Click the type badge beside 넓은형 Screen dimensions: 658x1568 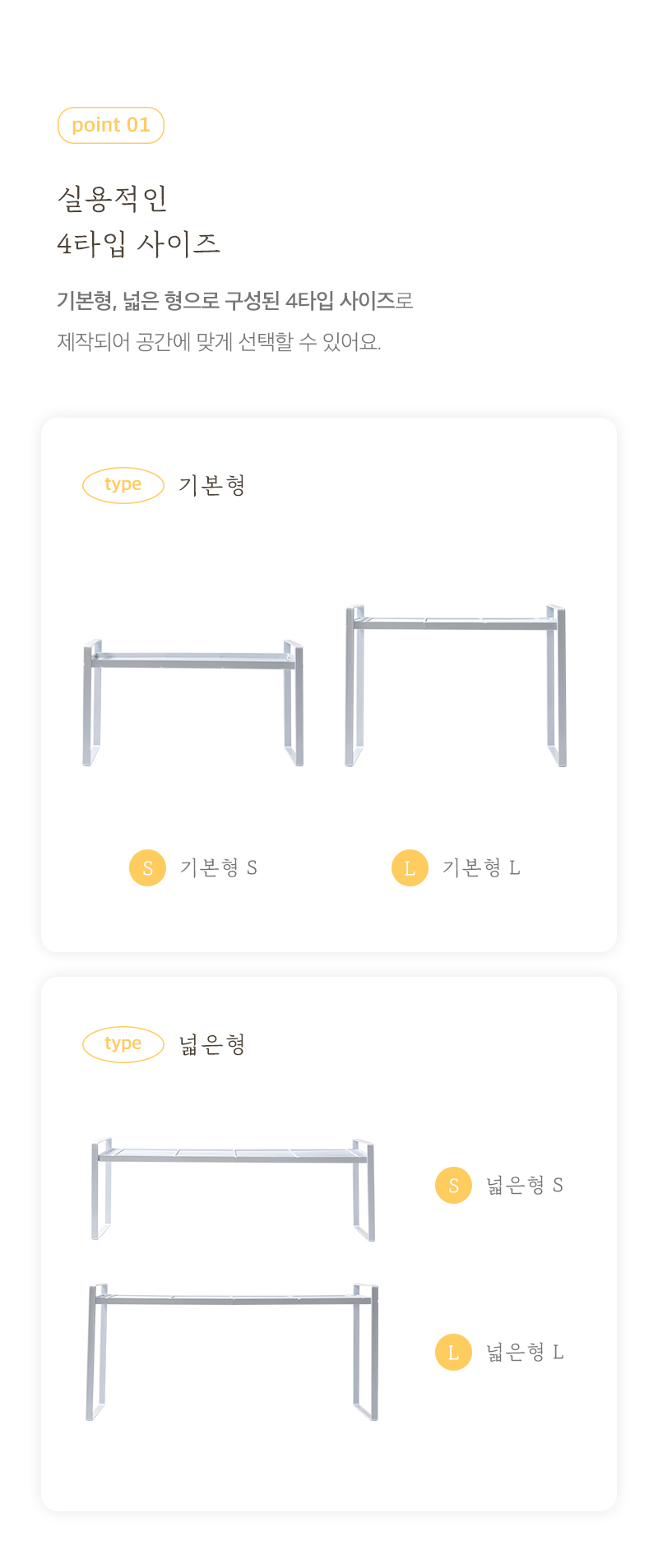click(123, 1044)
